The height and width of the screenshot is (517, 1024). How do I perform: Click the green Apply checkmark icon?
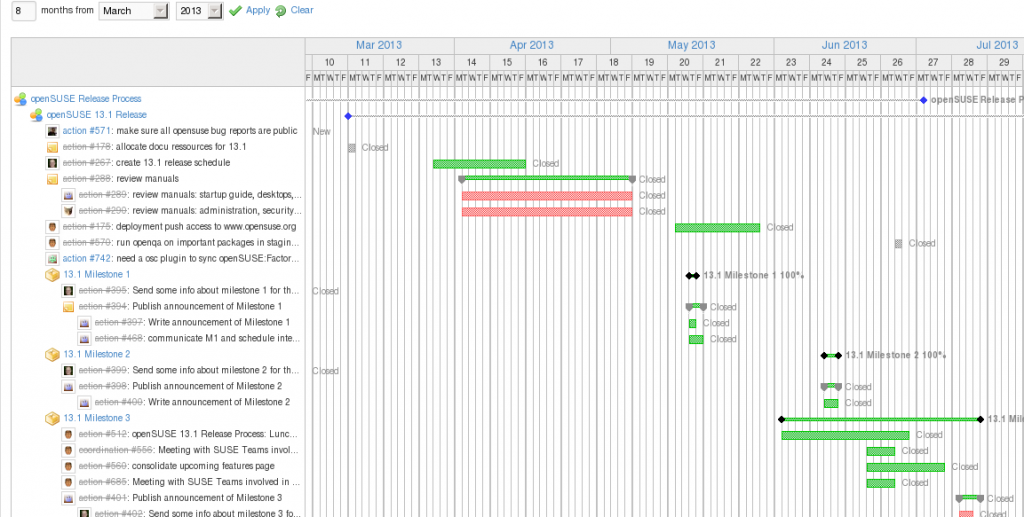[x=236, y=10]
